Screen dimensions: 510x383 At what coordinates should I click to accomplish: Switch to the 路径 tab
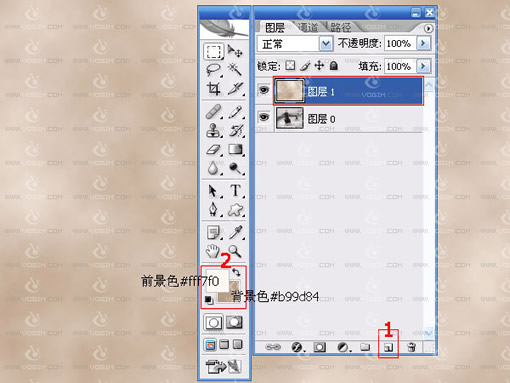pyautogui.click(x=341, y=27)
